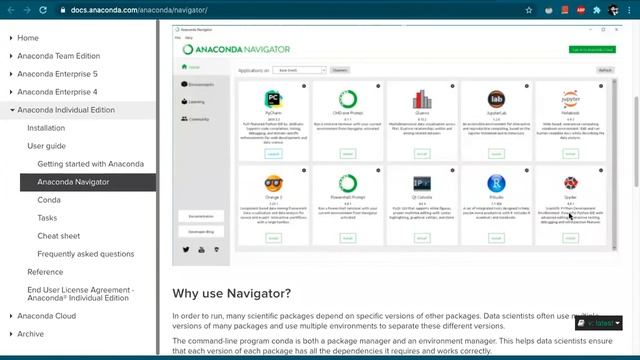The height and width of the screenshot is (360, 640).
Task: Click the Glueviz bar-chart icon
Action: [x=422, y=99]
